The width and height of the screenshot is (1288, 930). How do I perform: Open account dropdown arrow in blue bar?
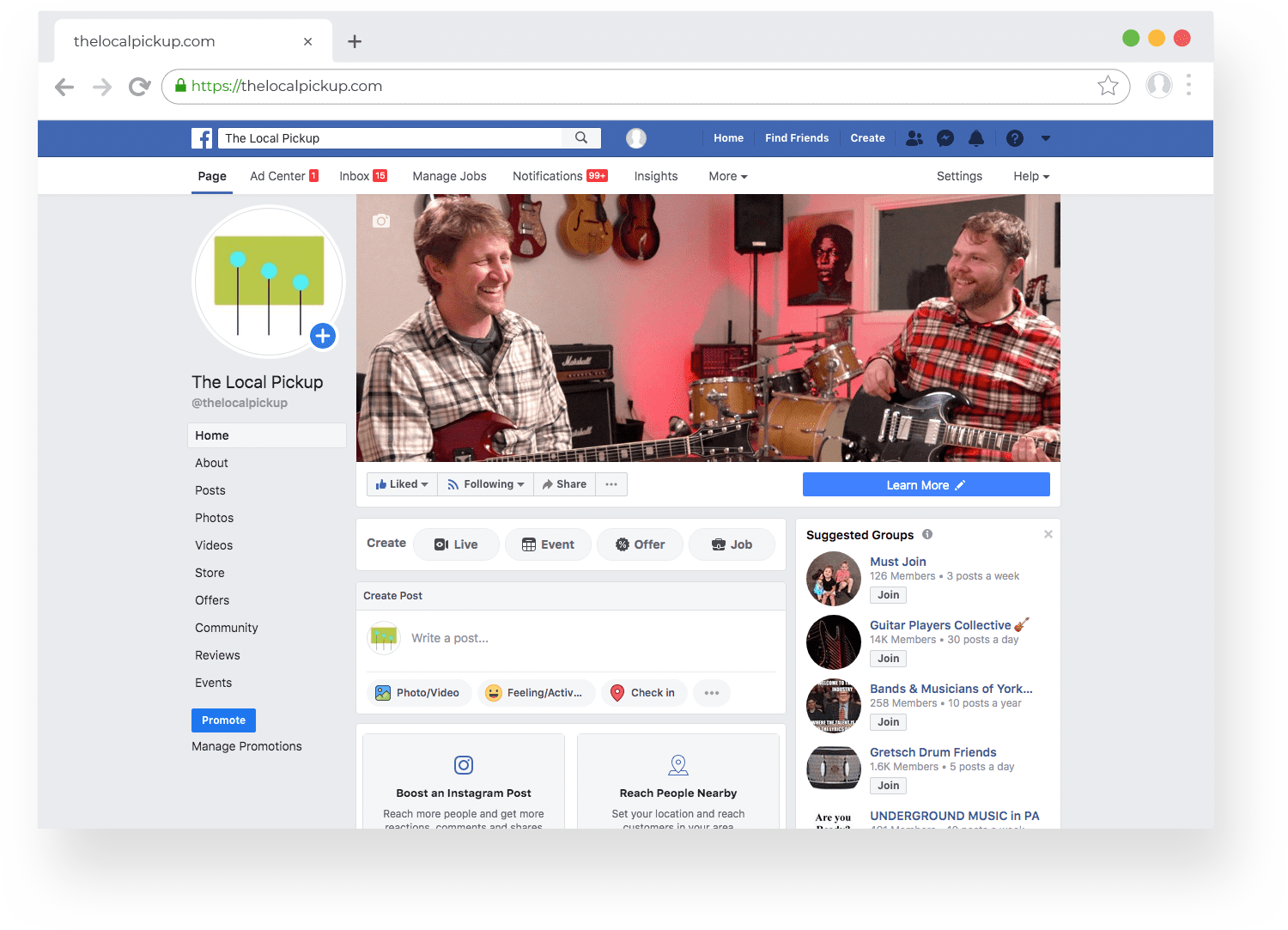[x=1046, y=138]
